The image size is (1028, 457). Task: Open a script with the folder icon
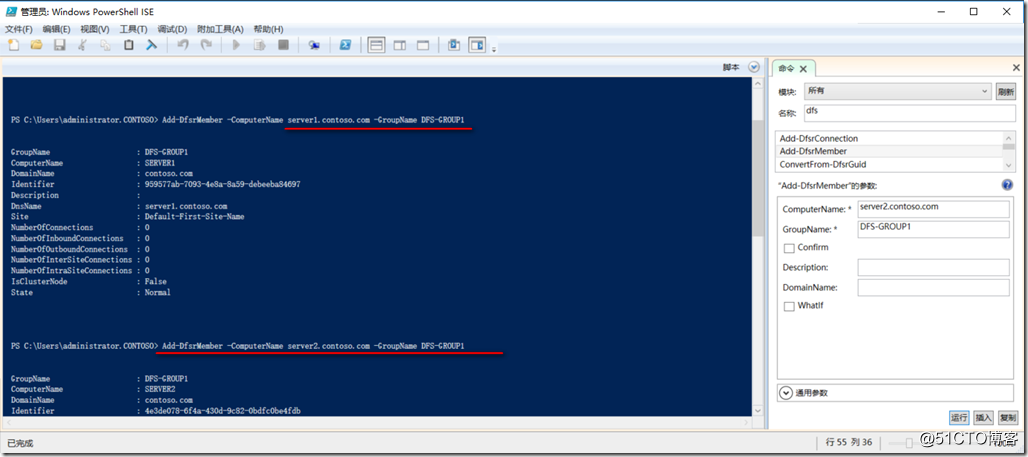point(36,45)
